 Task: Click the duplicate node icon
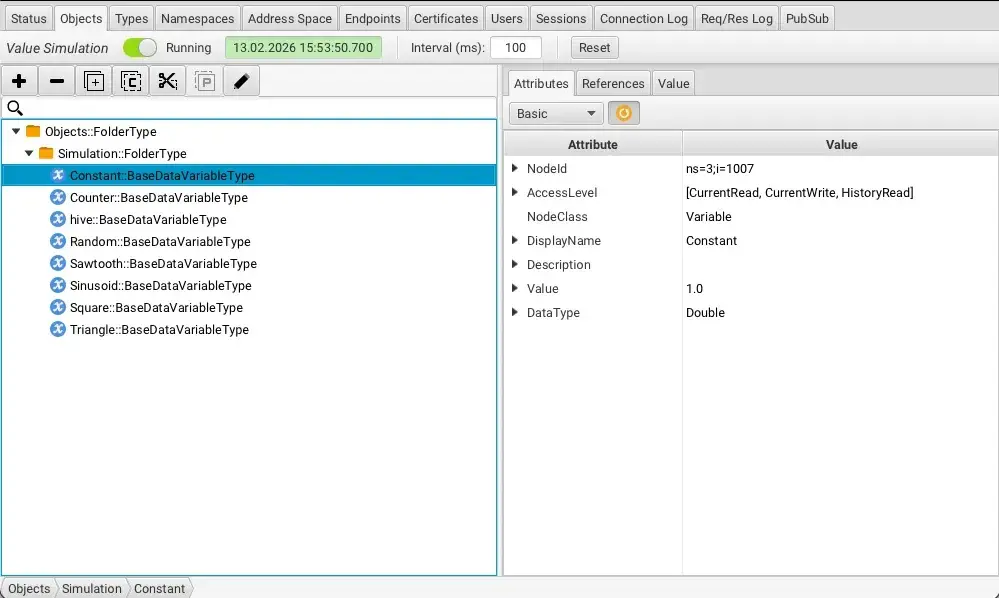pos(94,81)
